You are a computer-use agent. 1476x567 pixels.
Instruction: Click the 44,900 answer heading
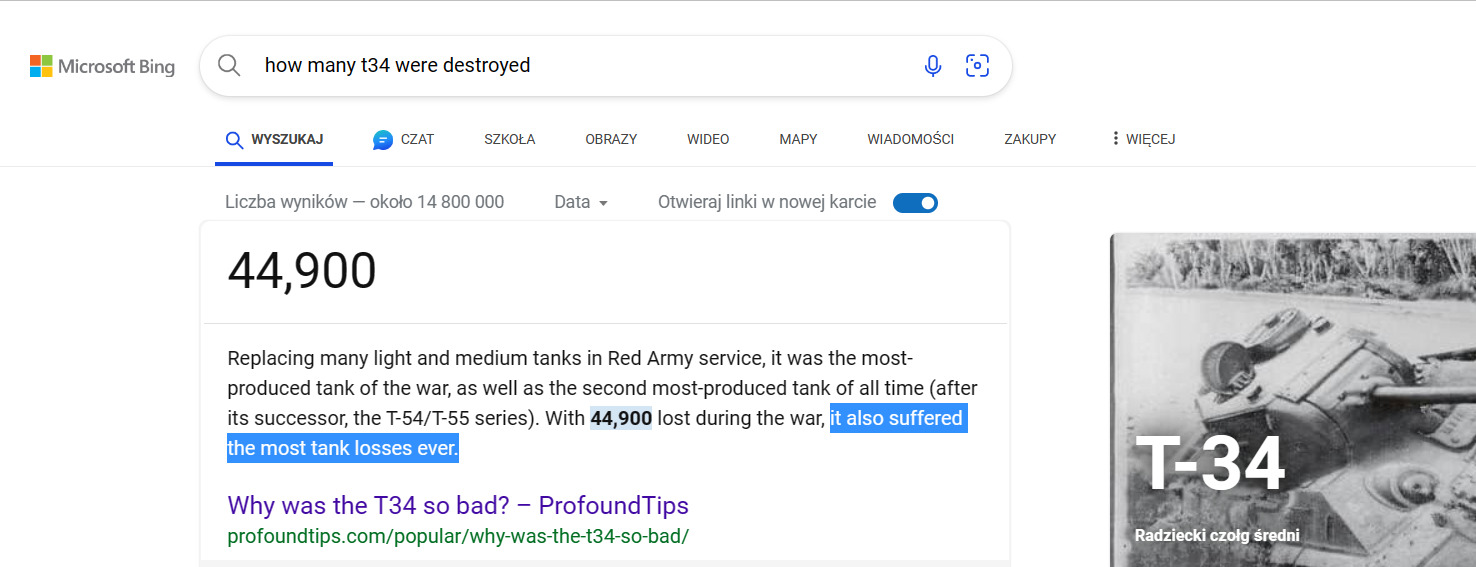point(302,270)
